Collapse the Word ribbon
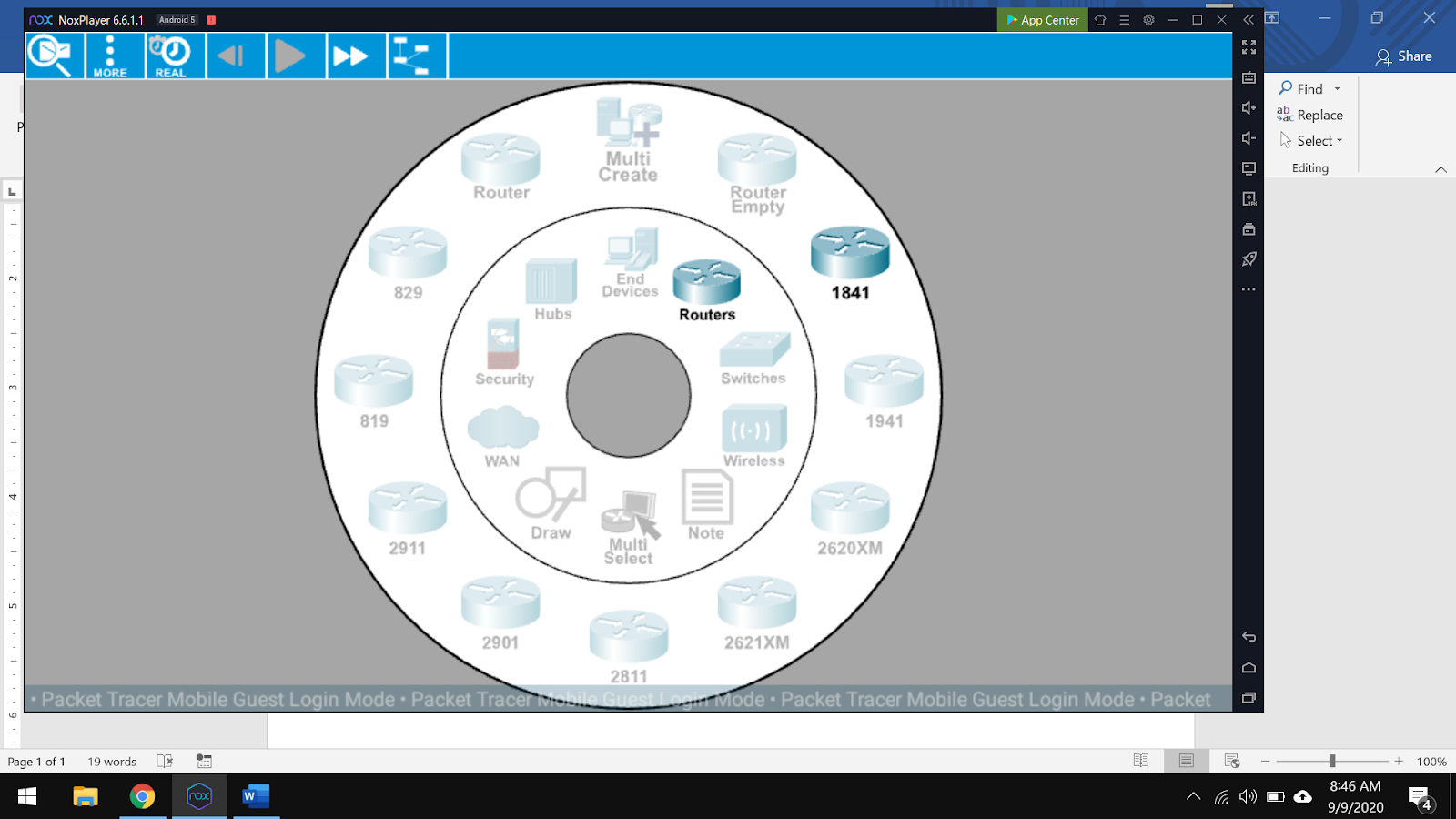 click(x=1441, y=169)
